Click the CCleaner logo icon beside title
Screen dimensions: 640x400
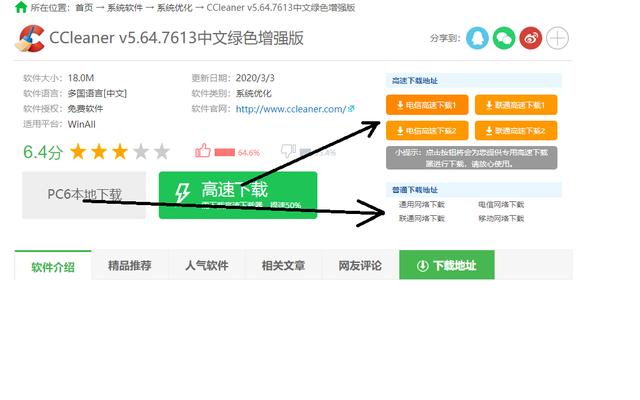pos(30,38)
